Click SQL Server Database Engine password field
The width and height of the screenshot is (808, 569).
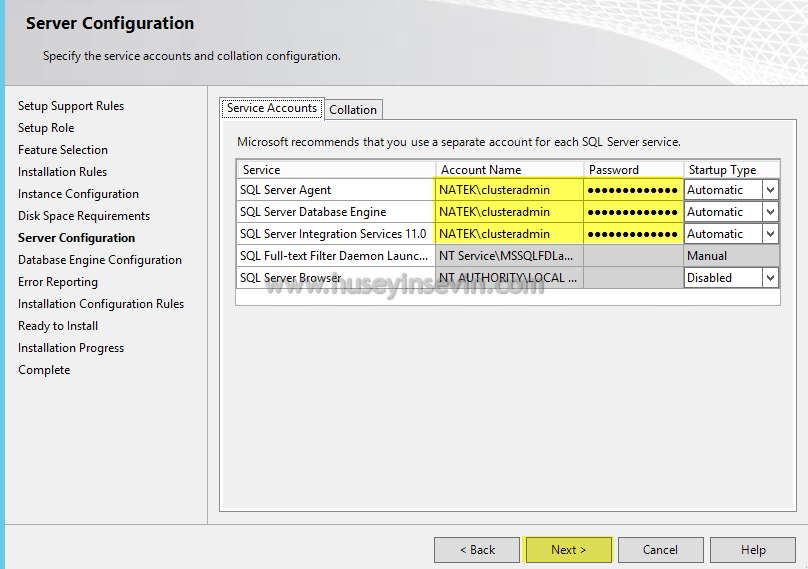pyautogui.click(x=633, y=212)
